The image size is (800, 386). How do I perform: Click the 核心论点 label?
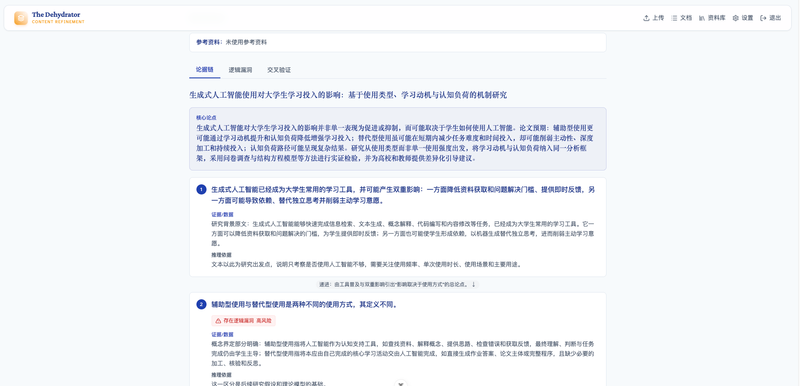[x=206, y=117]
